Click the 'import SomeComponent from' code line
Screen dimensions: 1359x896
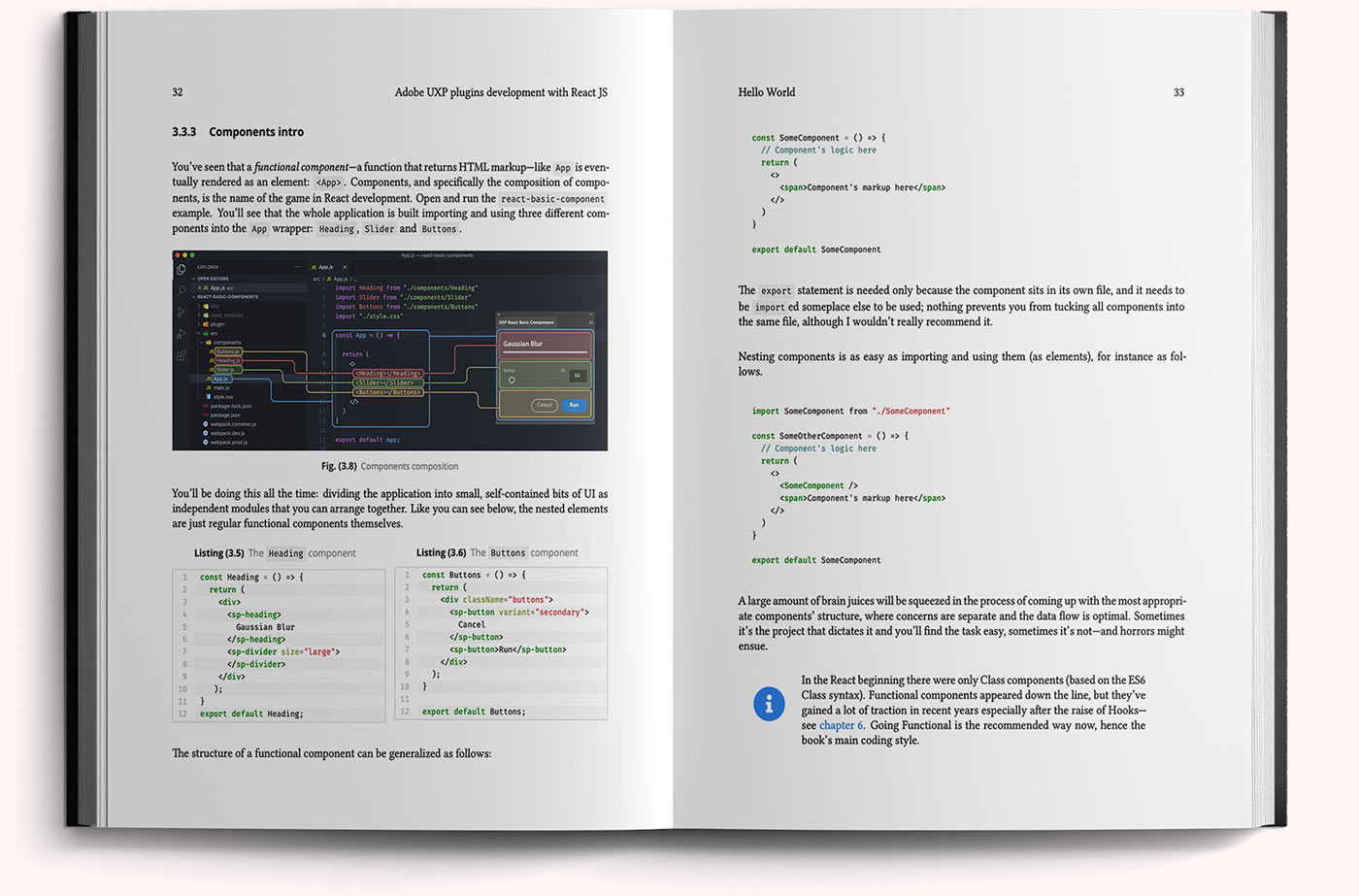[x=851, y=412]
